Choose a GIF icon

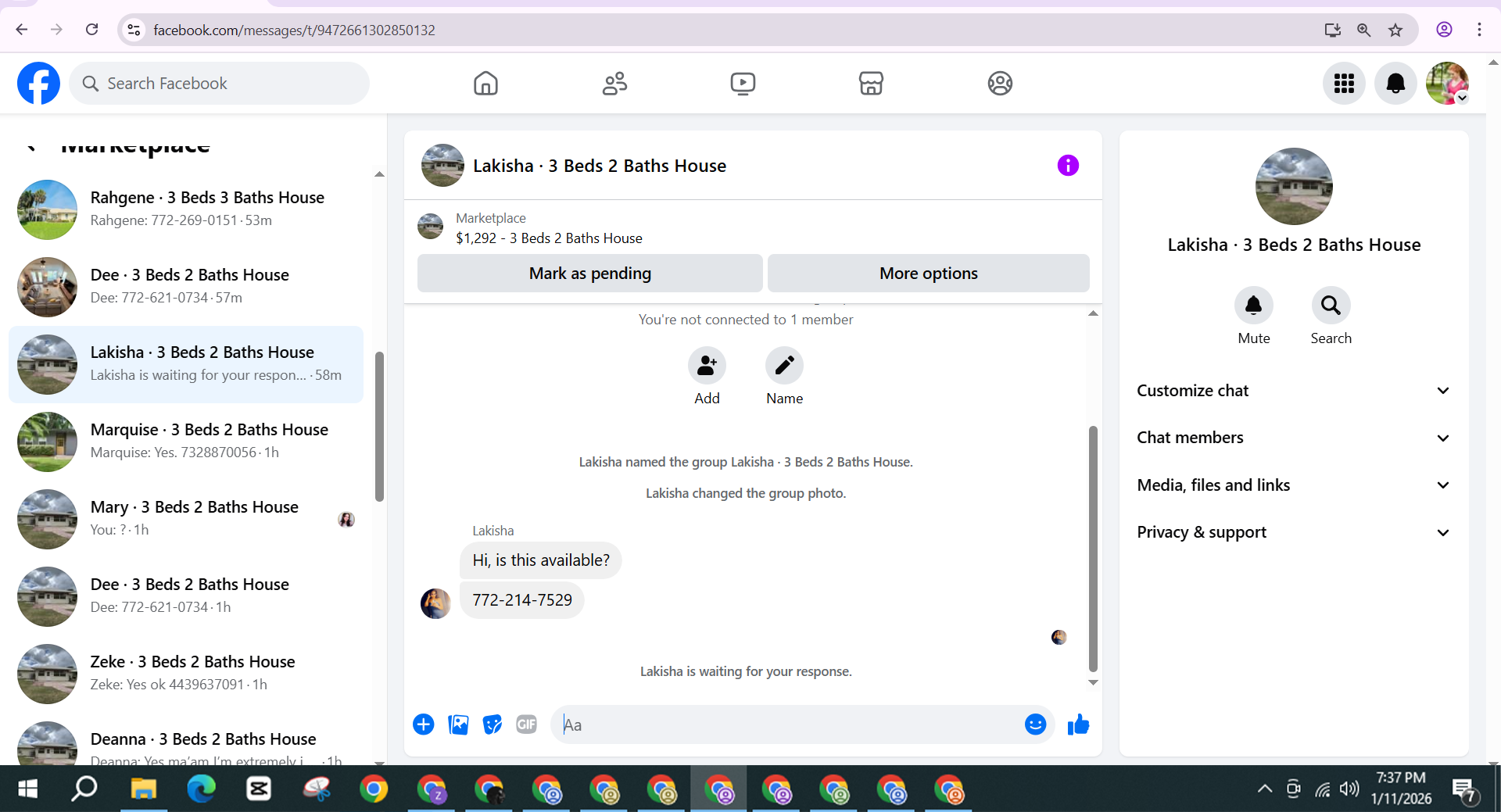[x=527, y=724]
